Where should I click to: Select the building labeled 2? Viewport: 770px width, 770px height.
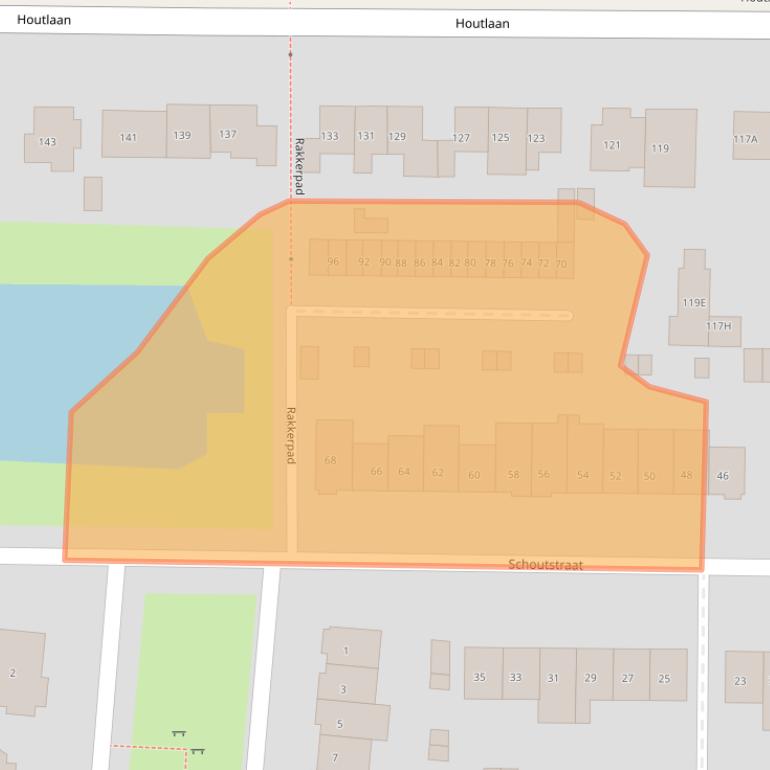coord(13,673)
